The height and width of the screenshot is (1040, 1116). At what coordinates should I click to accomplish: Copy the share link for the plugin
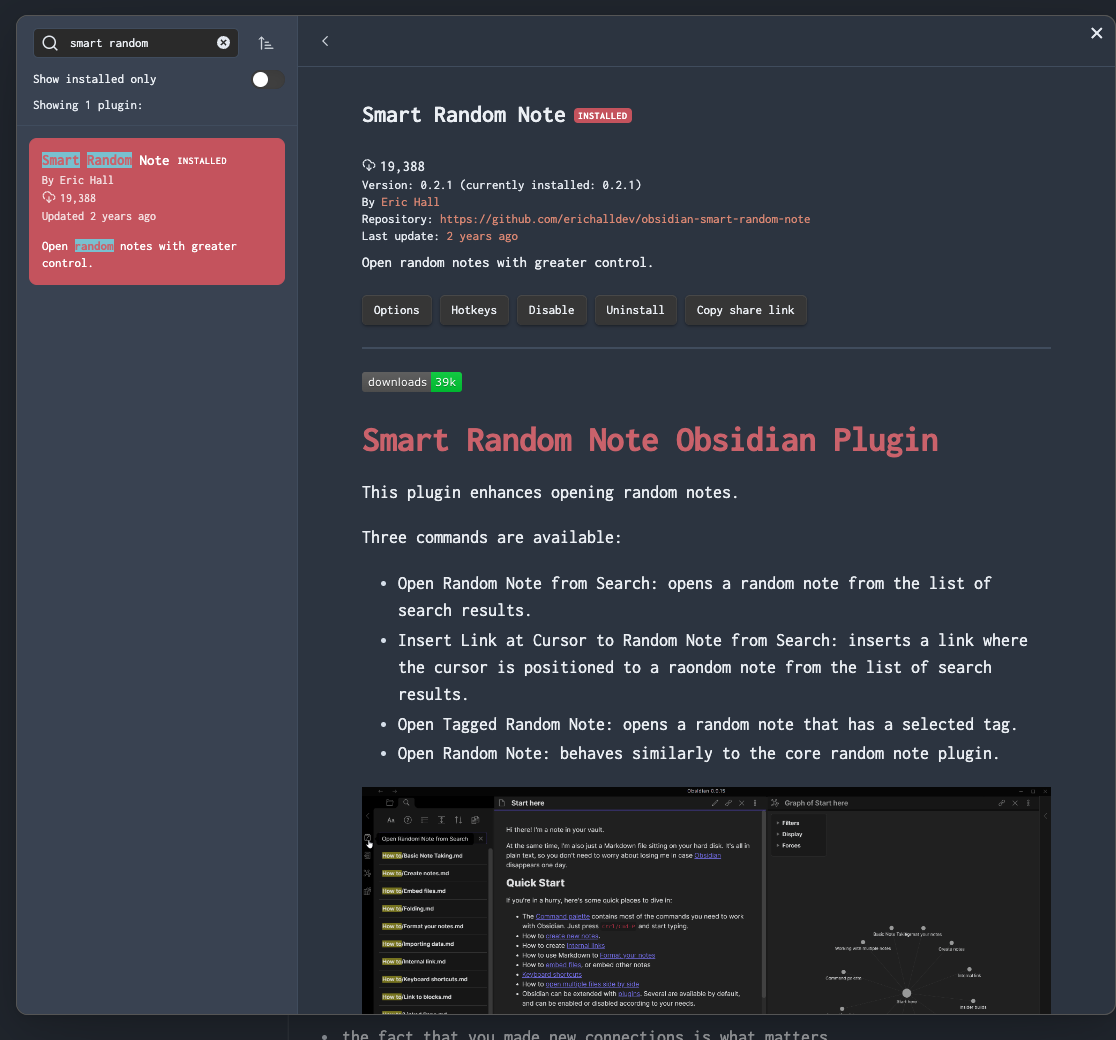745,310
